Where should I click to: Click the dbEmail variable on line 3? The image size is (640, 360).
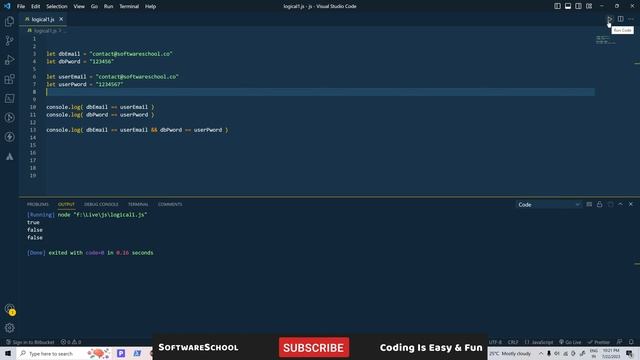[x=69, y=54]
